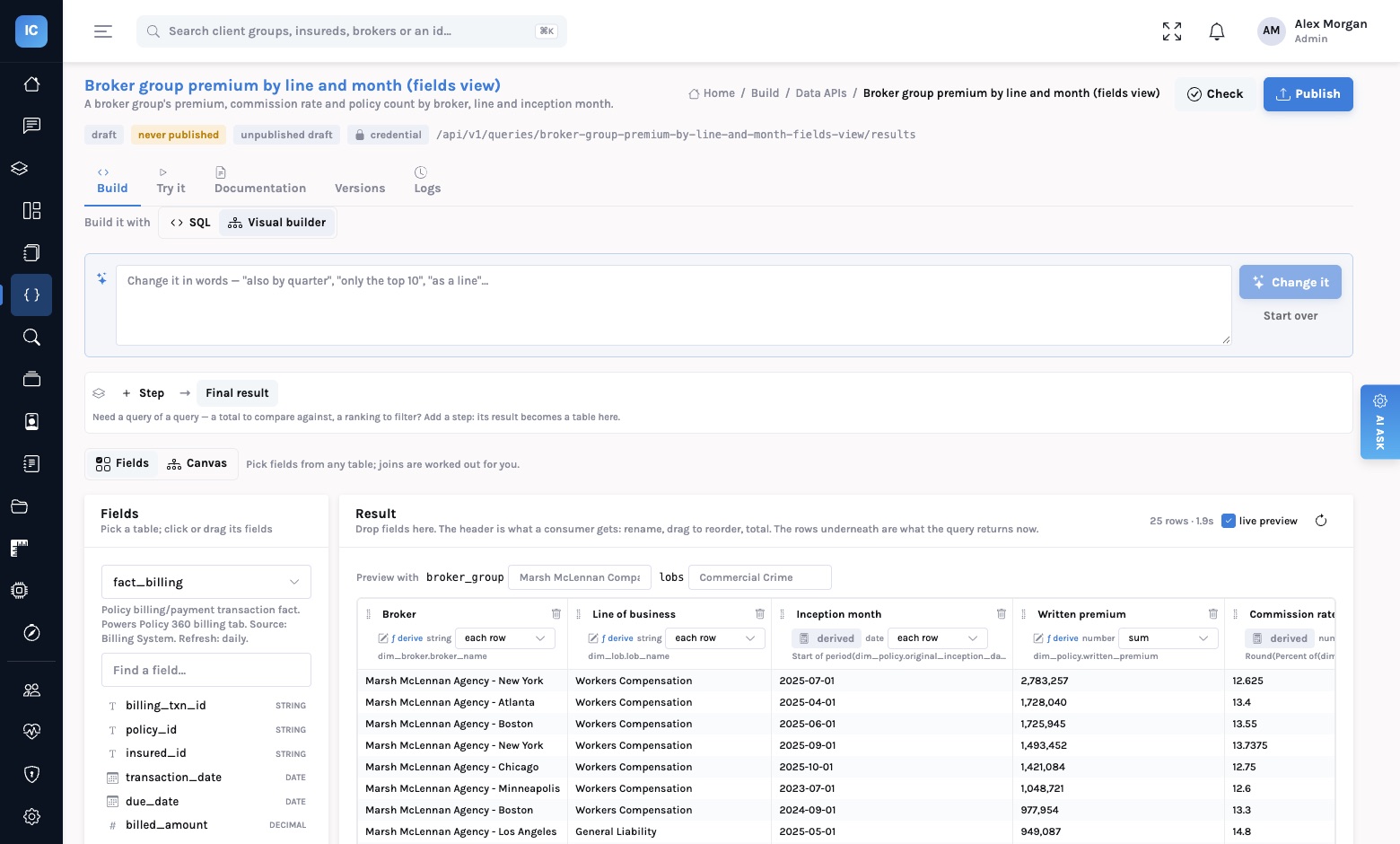Click the notifications bell icon
The image size is (1400, 844).
[1217, 31]
